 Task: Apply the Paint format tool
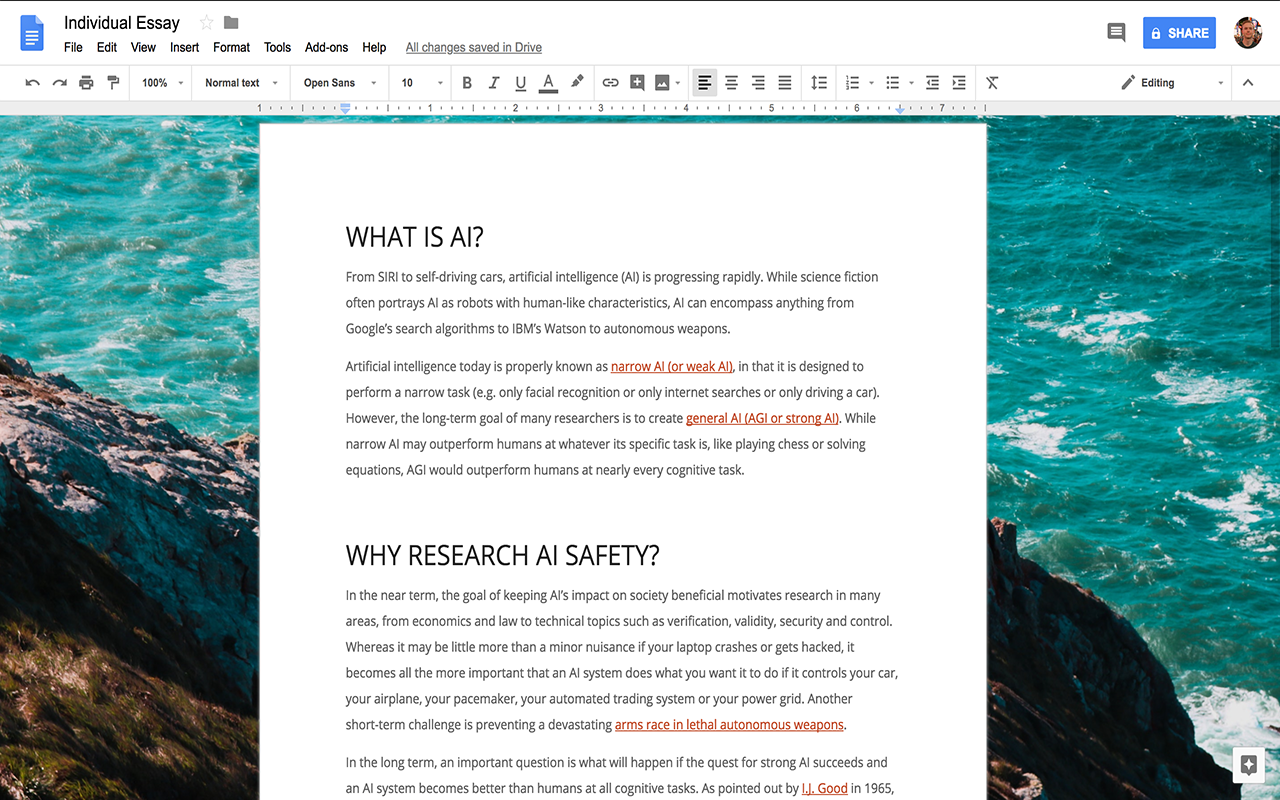pos(113,82)
